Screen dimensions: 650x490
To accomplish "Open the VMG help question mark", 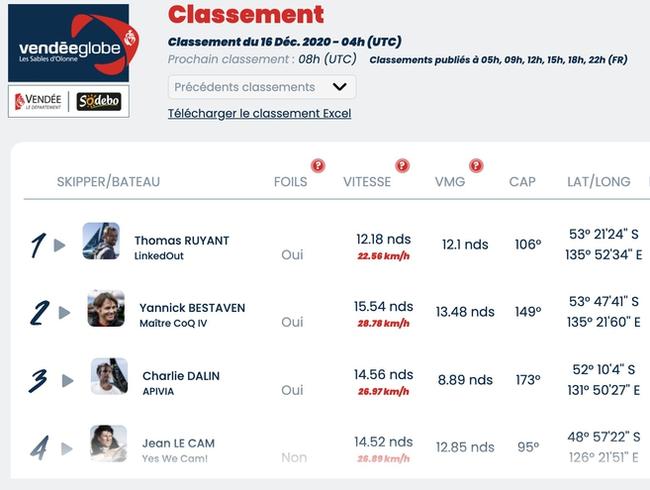I will pos(476,166).
